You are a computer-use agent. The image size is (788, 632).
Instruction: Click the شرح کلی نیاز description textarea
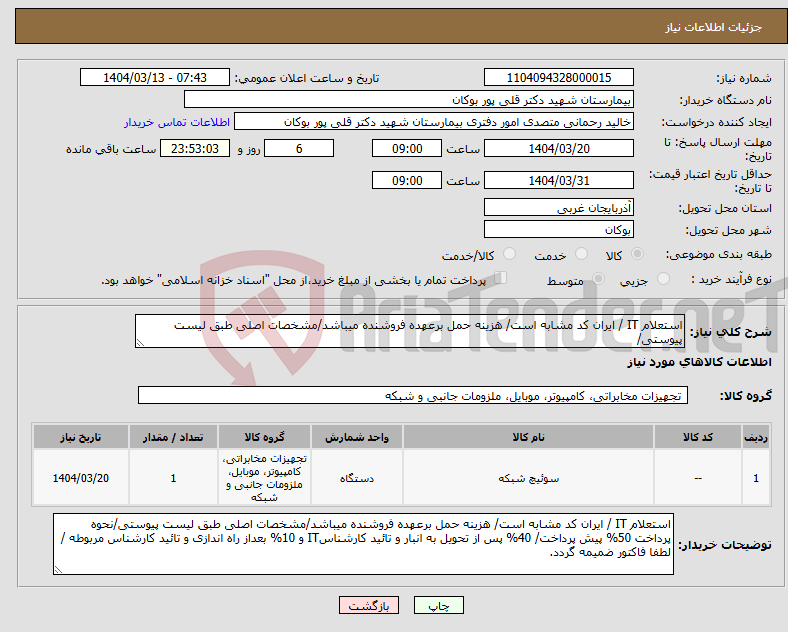[x=410, y=332]
